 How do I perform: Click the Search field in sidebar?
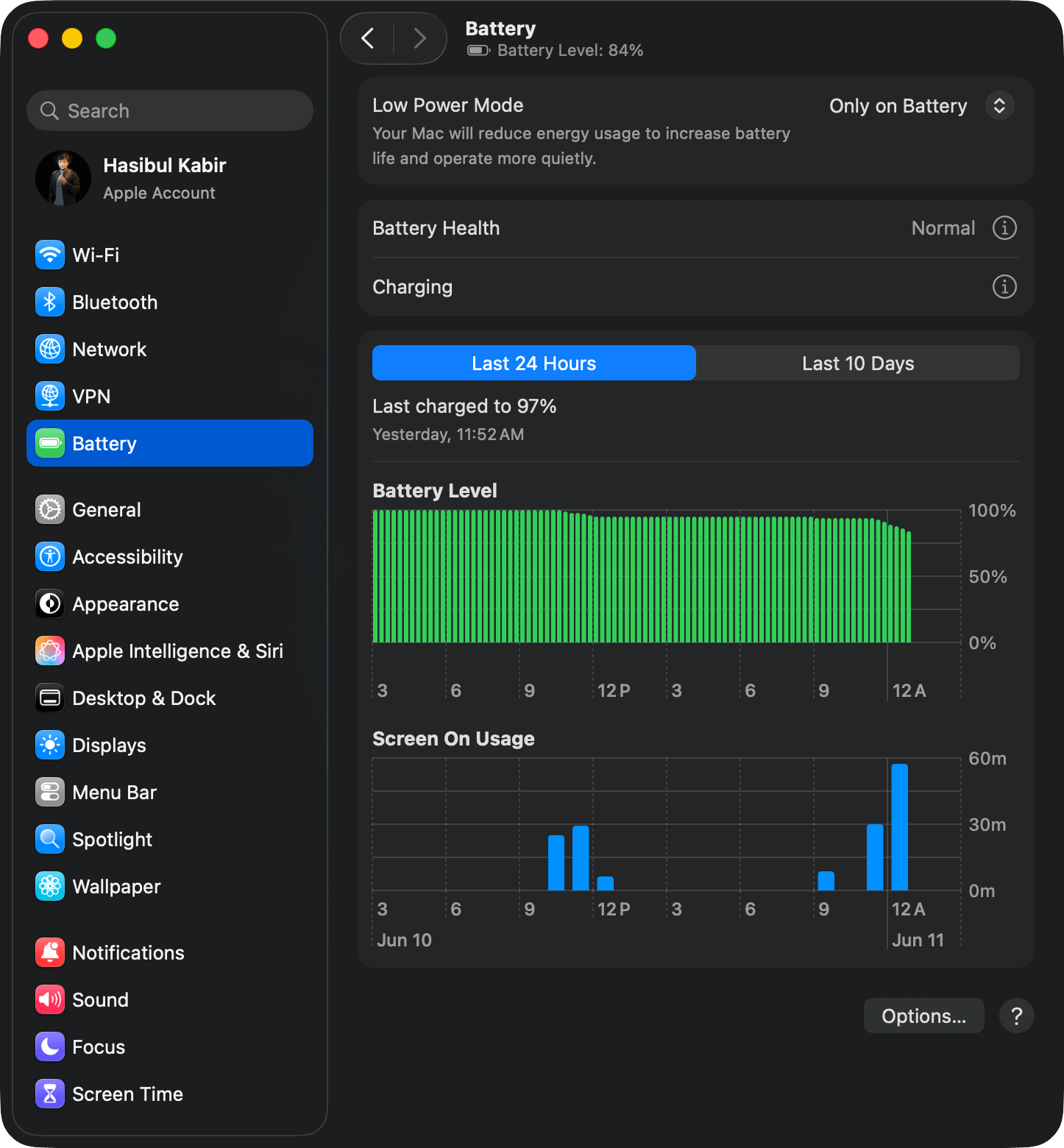(170, 111)
